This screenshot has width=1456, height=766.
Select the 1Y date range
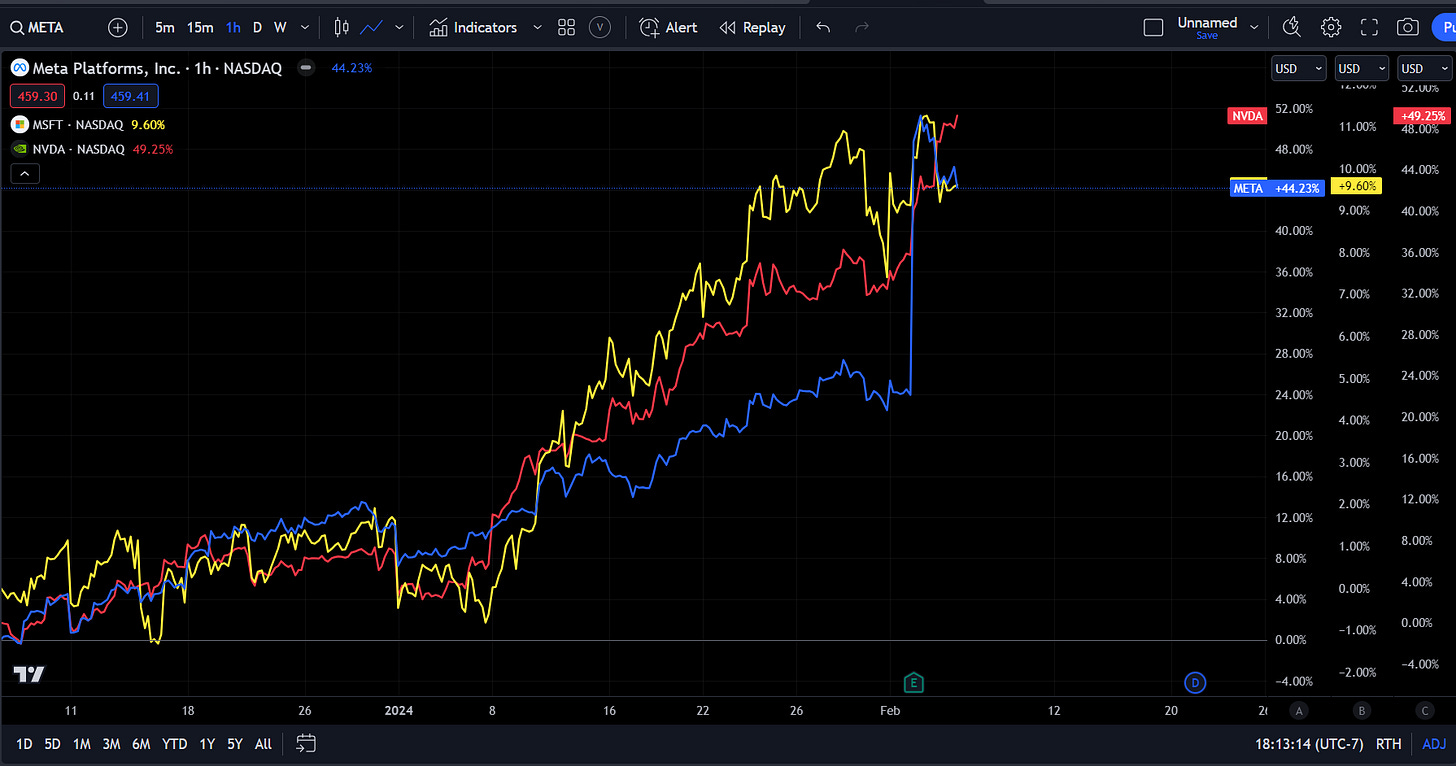point(207,743)
